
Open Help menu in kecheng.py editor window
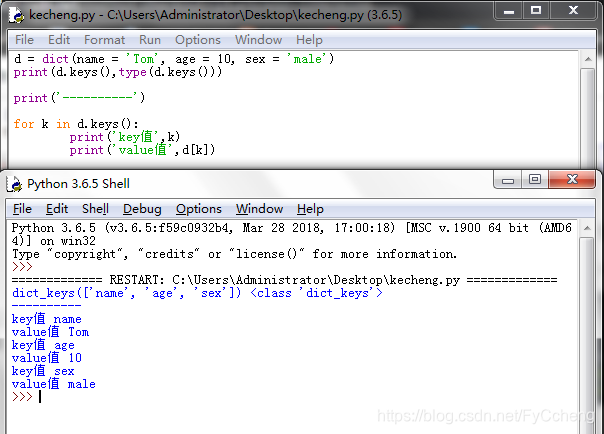tap(309, 40)
